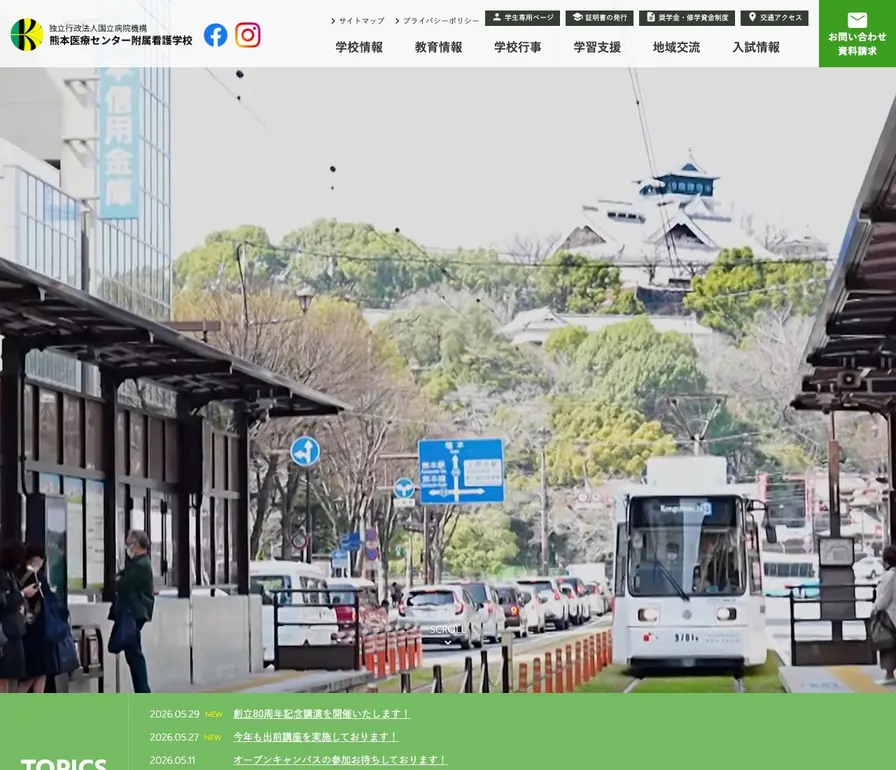896x770 pixels.
Task: Open the 学習支援 menu
Action: 597,47
